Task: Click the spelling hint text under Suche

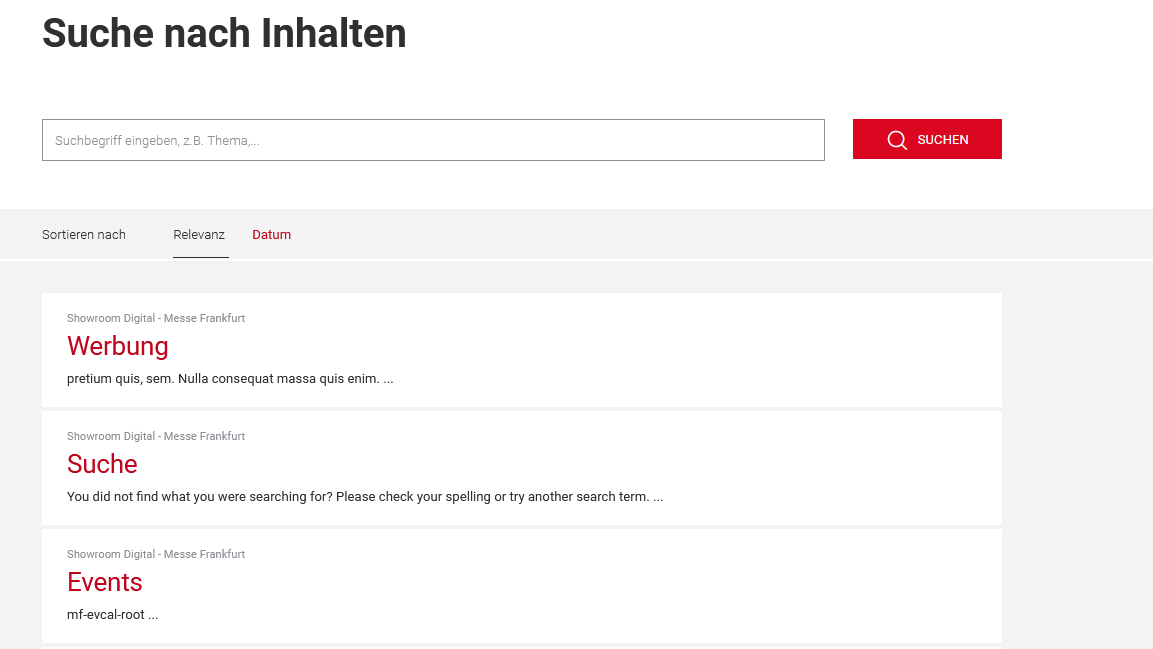Action: [x=365, y=496]
